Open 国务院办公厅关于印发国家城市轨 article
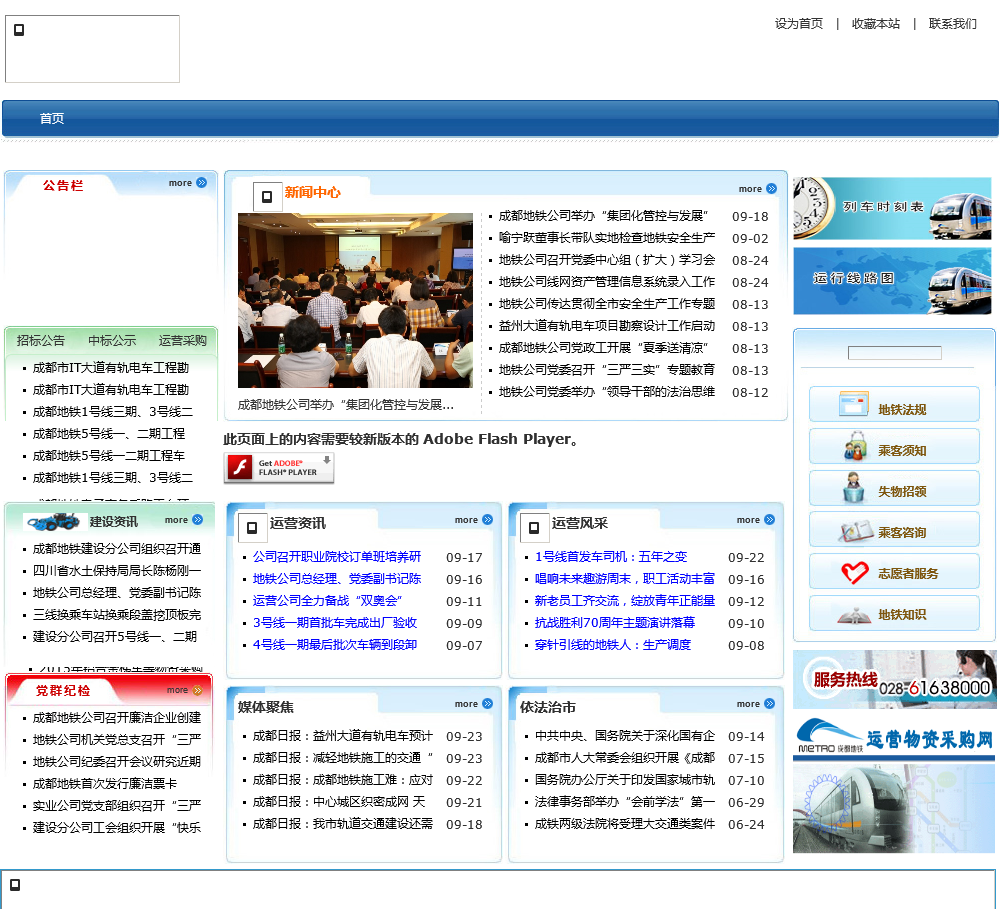This screenshot has height=909, width=1000. 624,780
